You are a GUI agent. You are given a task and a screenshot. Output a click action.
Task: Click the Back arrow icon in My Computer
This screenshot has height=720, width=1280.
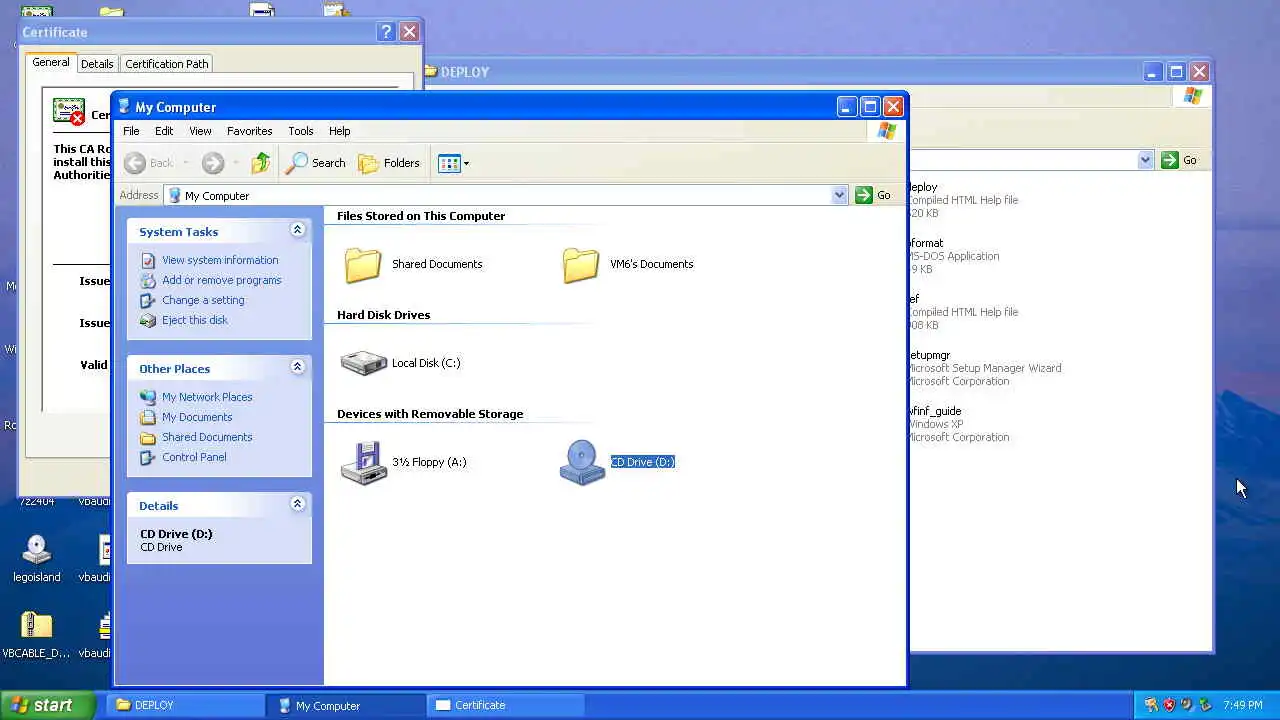coord(135,163)
